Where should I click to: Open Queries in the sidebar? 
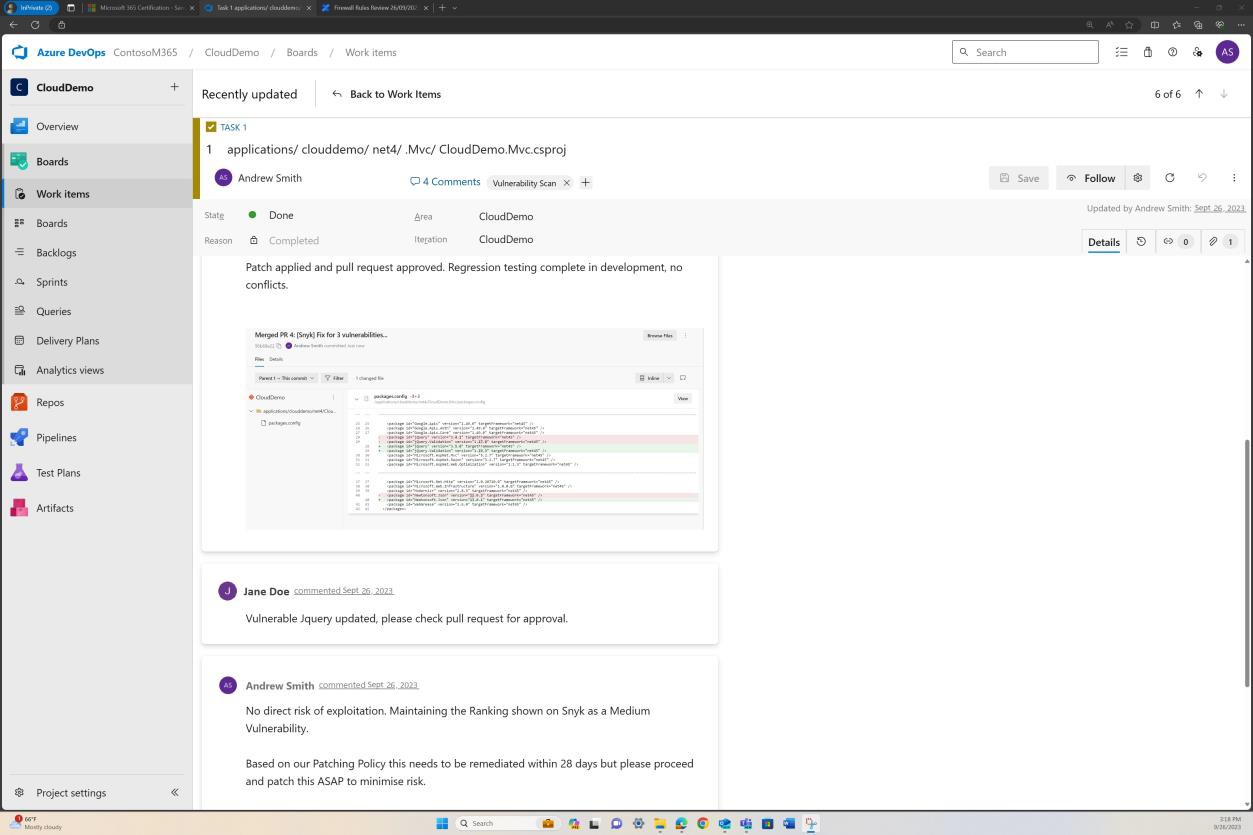click(x=53, y=311)
